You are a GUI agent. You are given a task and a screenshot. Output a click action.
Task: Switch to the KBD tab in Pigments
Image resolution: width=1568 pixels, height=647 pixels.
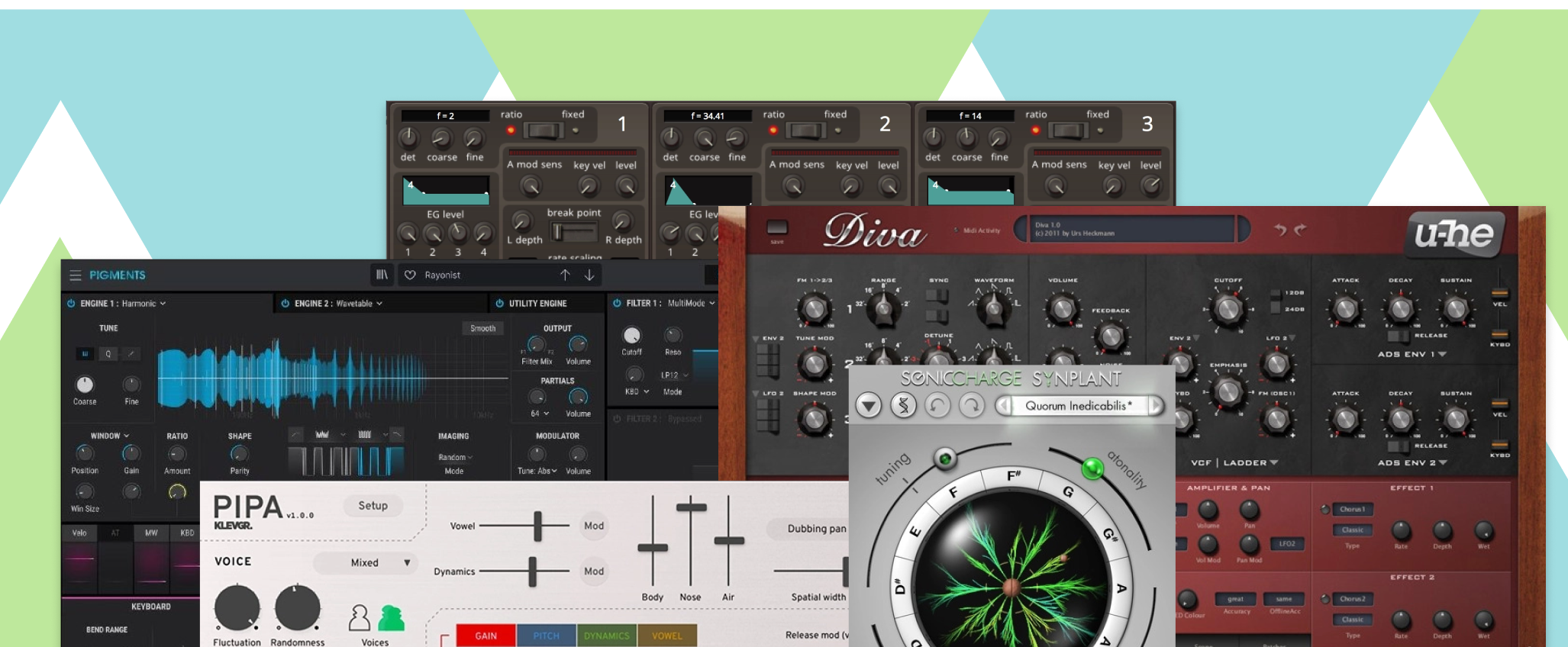pos(186,533)
